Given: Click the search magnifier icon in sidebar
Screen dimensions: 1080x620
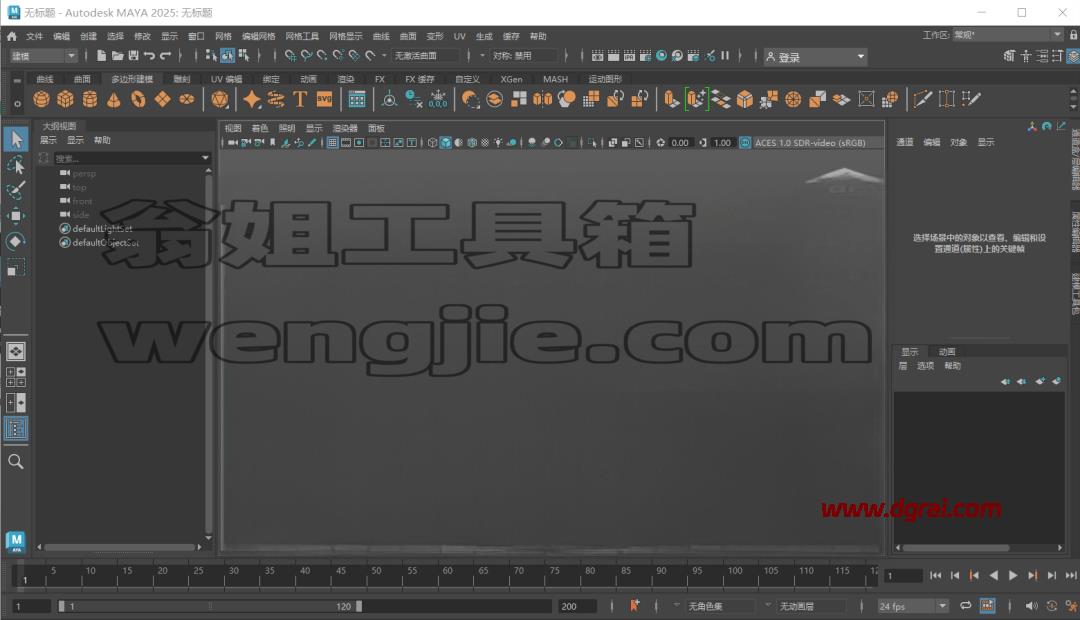Looking at the screenshot, I should coord(15,462).
